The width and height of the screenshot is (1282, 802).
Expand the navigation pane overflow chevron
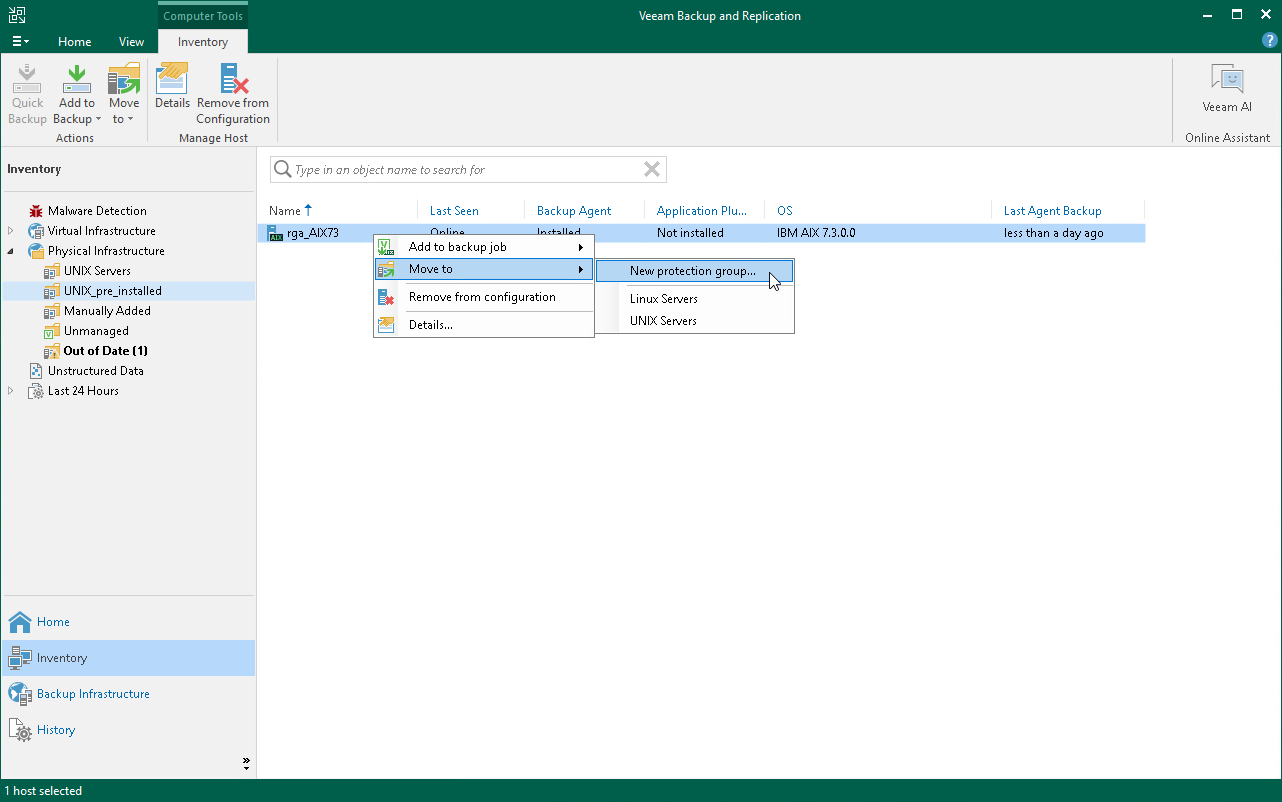click(246, 763)
